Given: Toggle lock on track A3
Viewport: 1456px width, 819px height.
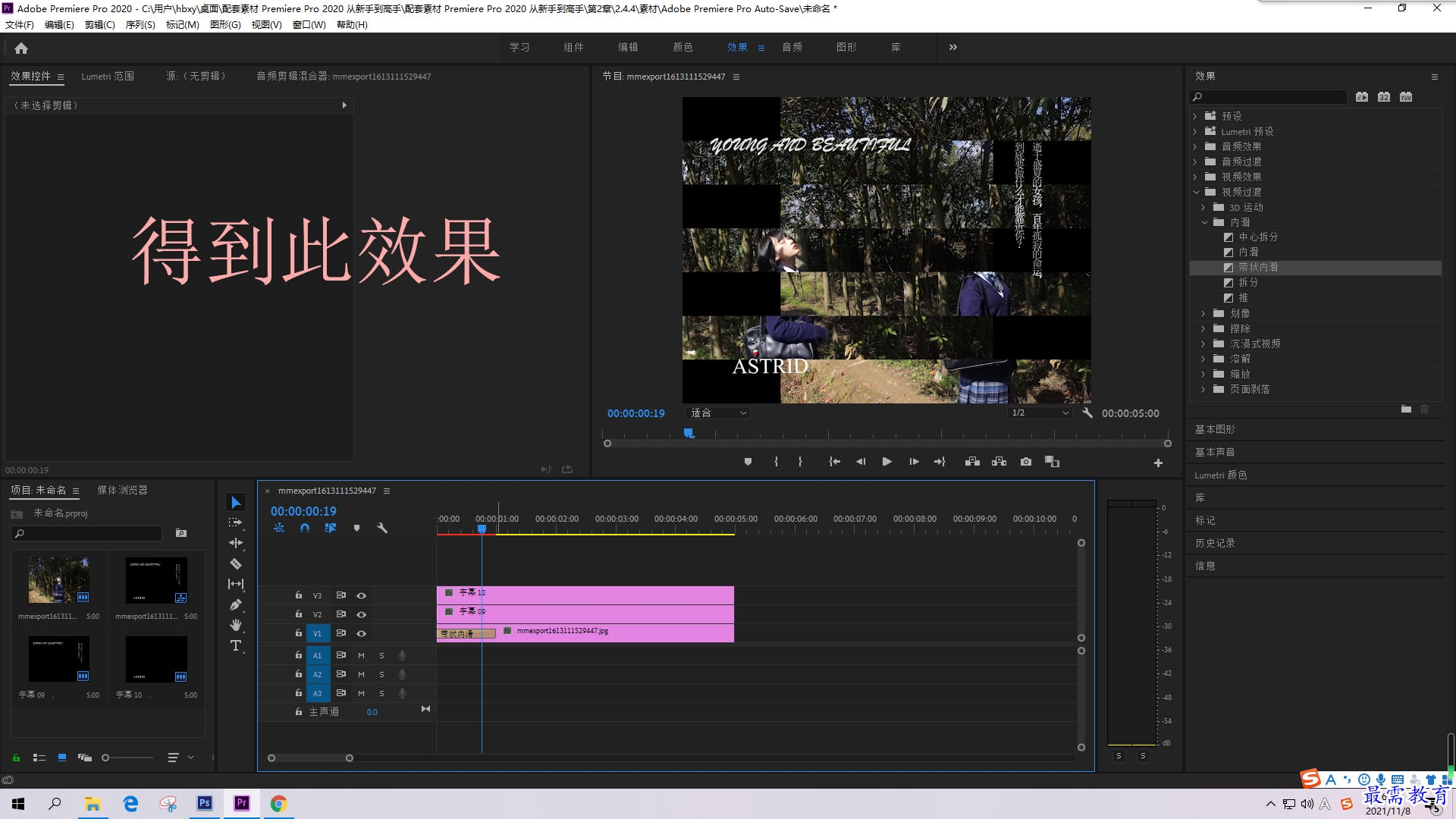Looking at the screenshot, I should (x=298, y=693).
